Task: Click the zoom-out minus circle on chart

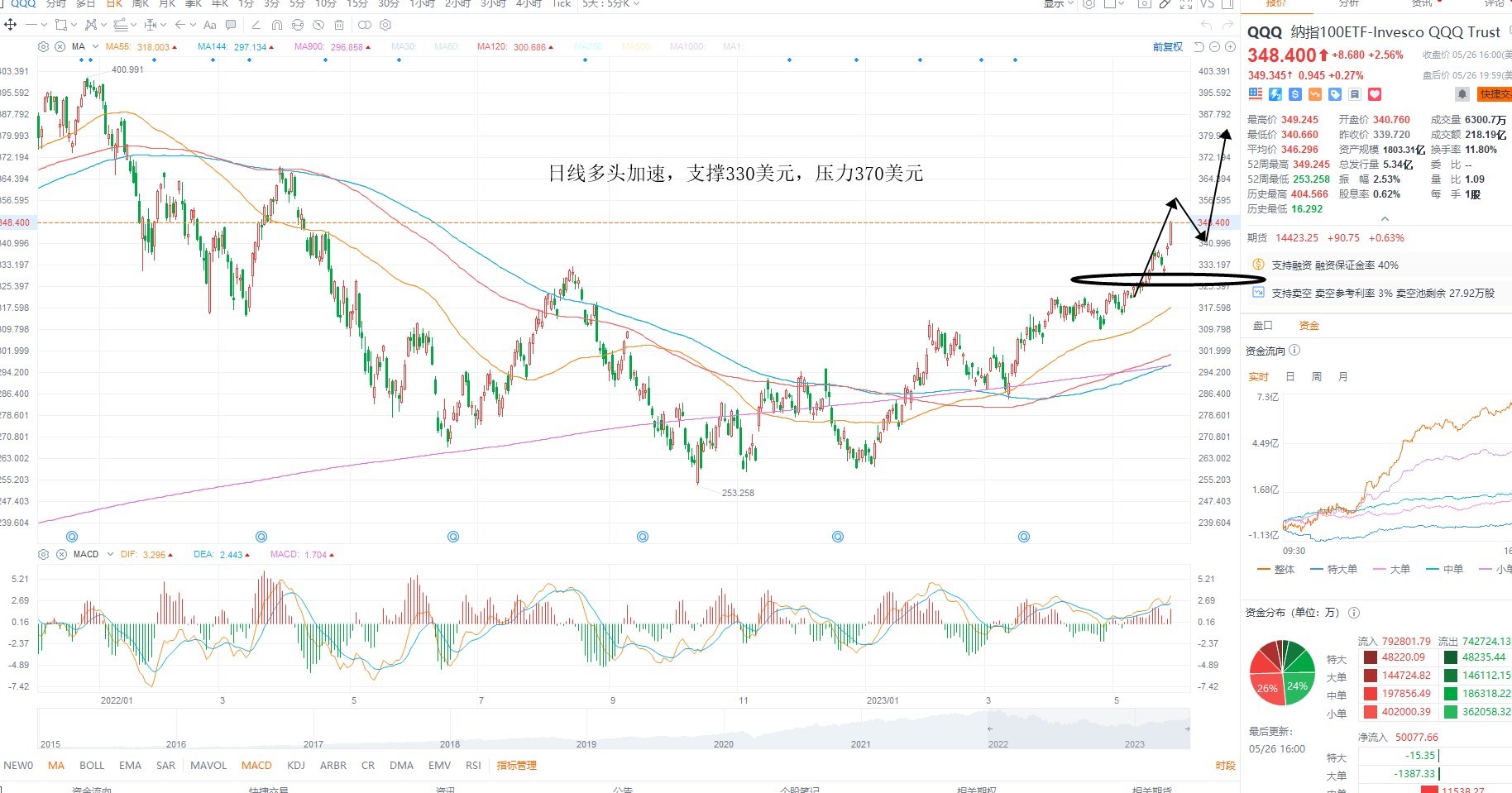Action: point(1213,47)
